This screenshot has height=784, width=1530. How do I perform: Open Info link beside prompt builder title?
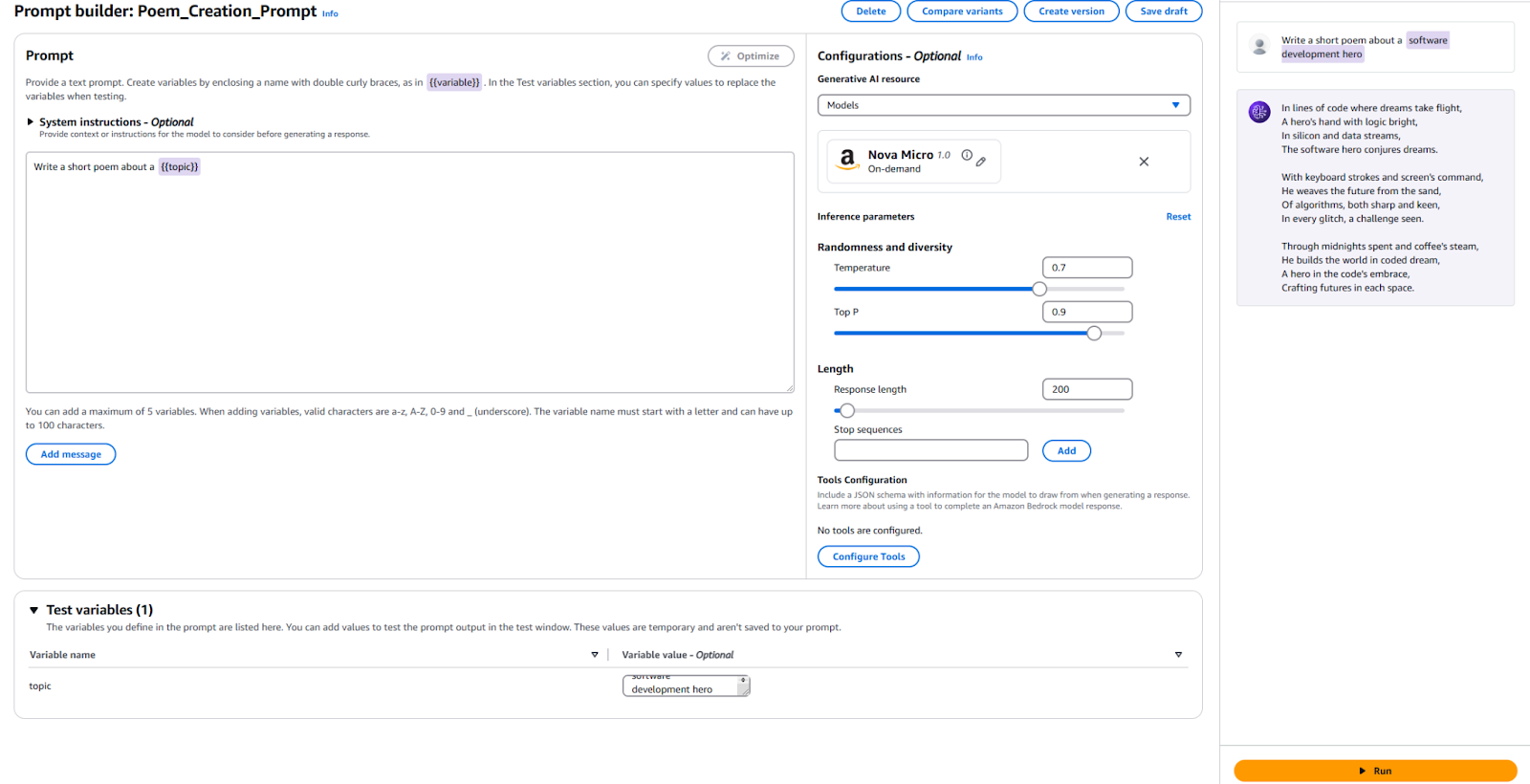tap(330, 14)
